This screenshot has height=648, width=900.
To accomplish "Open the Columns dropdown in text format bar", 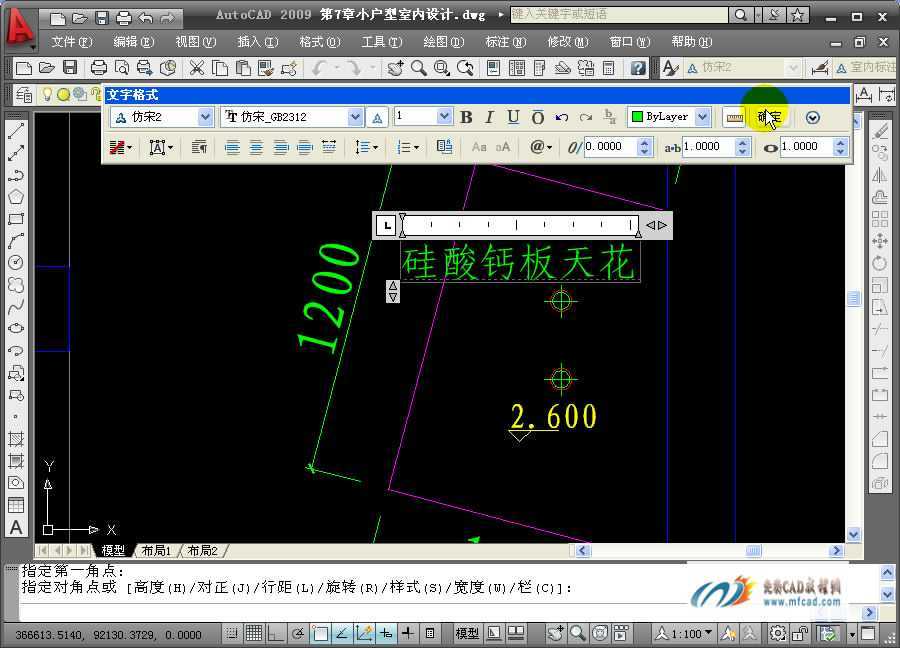I will click(x=121, y=148).
